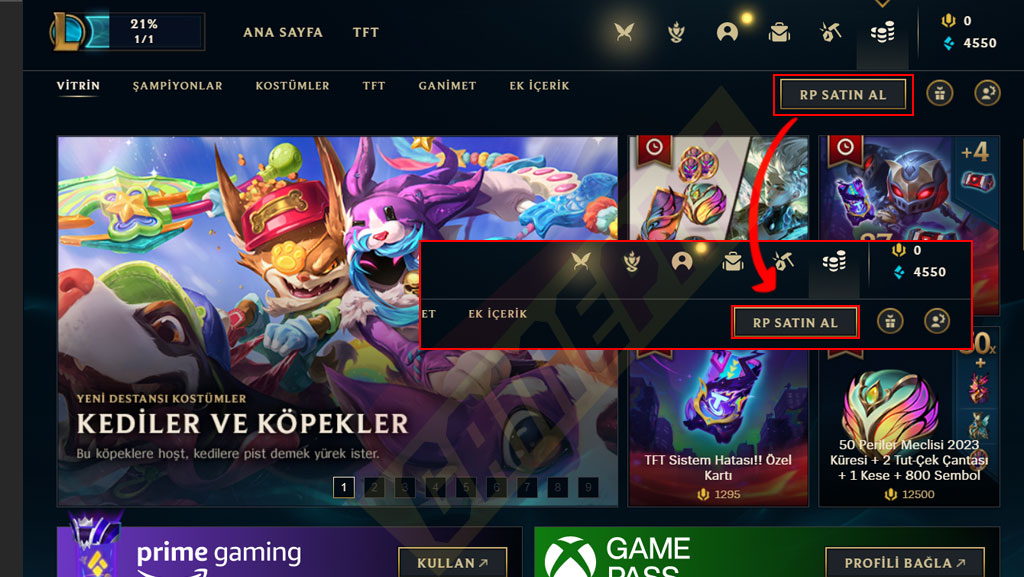Open the Loot hammer icon in top bar
1024x577 pixels.
(x=830, y=32)
